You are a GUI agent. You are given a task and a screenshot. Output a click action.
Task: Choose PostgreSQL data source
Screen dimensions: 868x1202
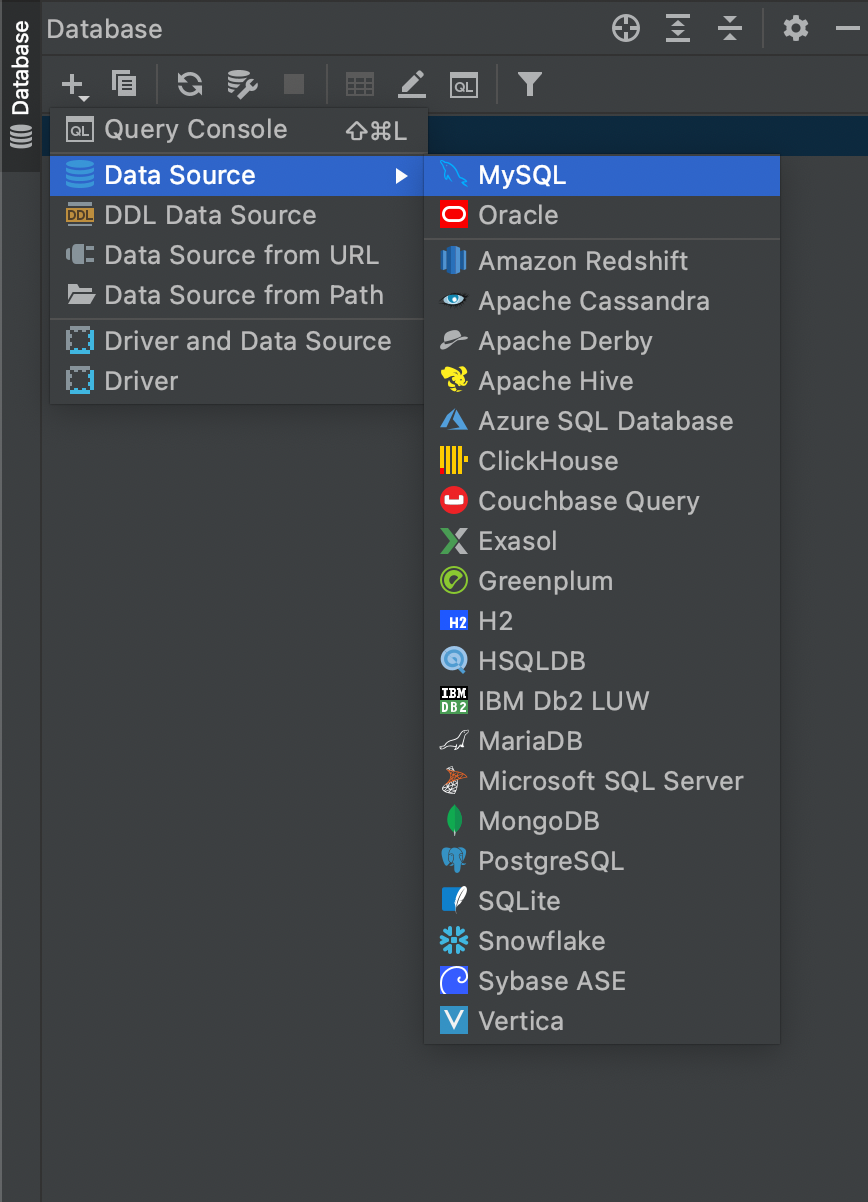click(x=602, y=861)
